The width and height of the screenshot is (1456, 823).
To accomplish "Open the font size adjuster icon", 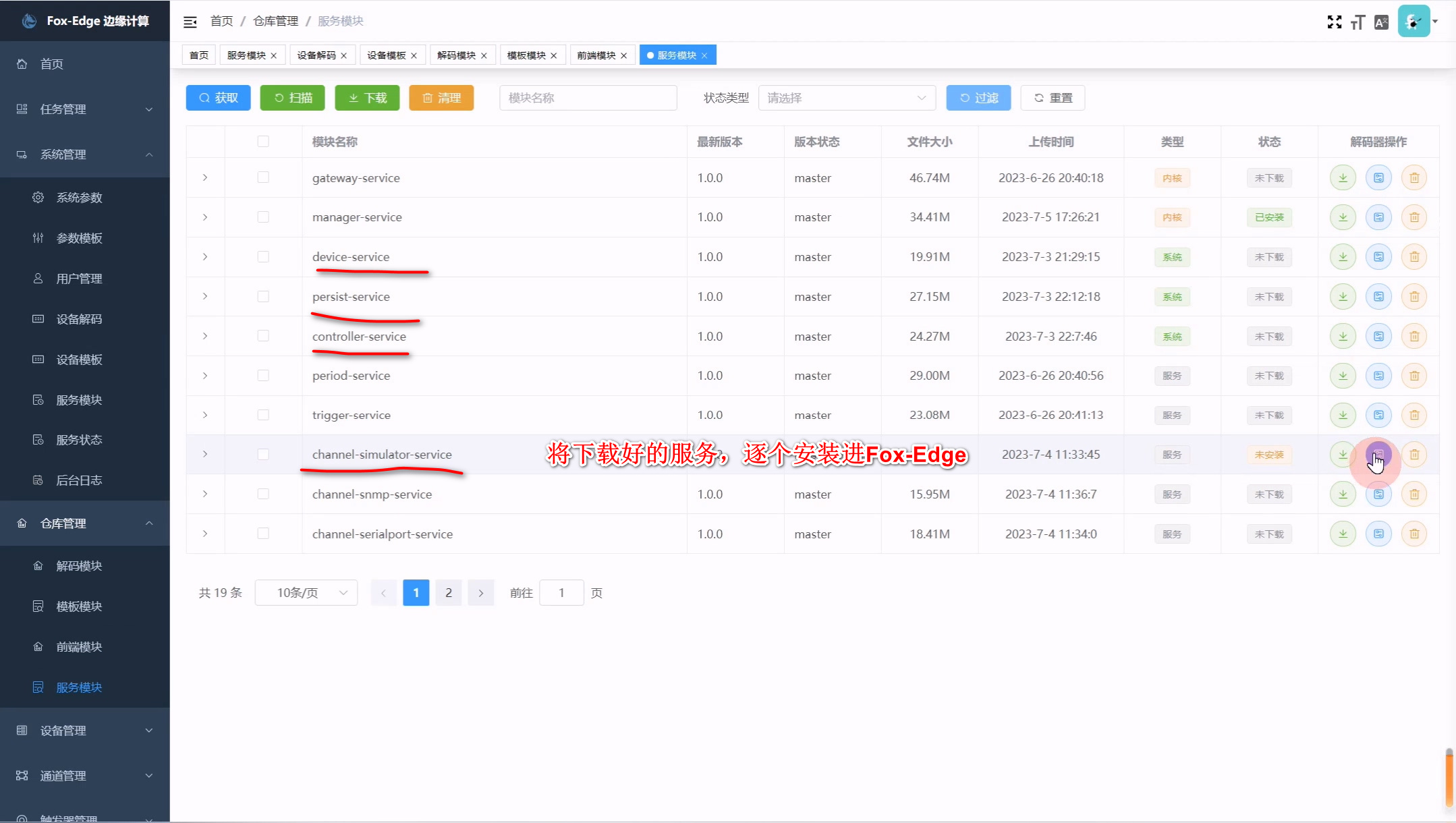I will tap(1357, 22).
